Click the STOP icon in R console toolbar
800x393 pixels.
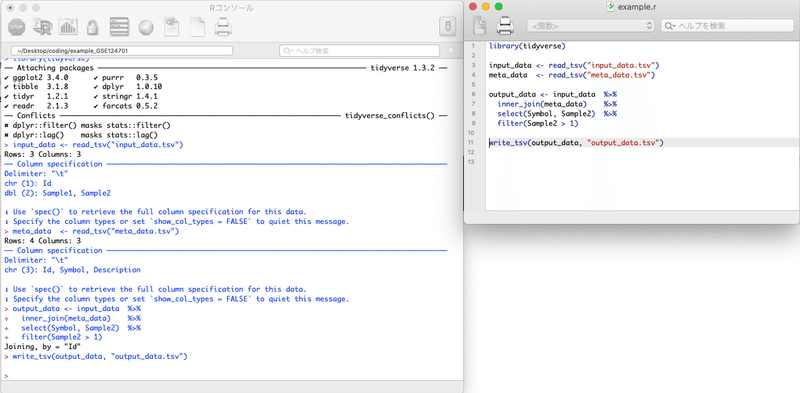coord(17,27)
